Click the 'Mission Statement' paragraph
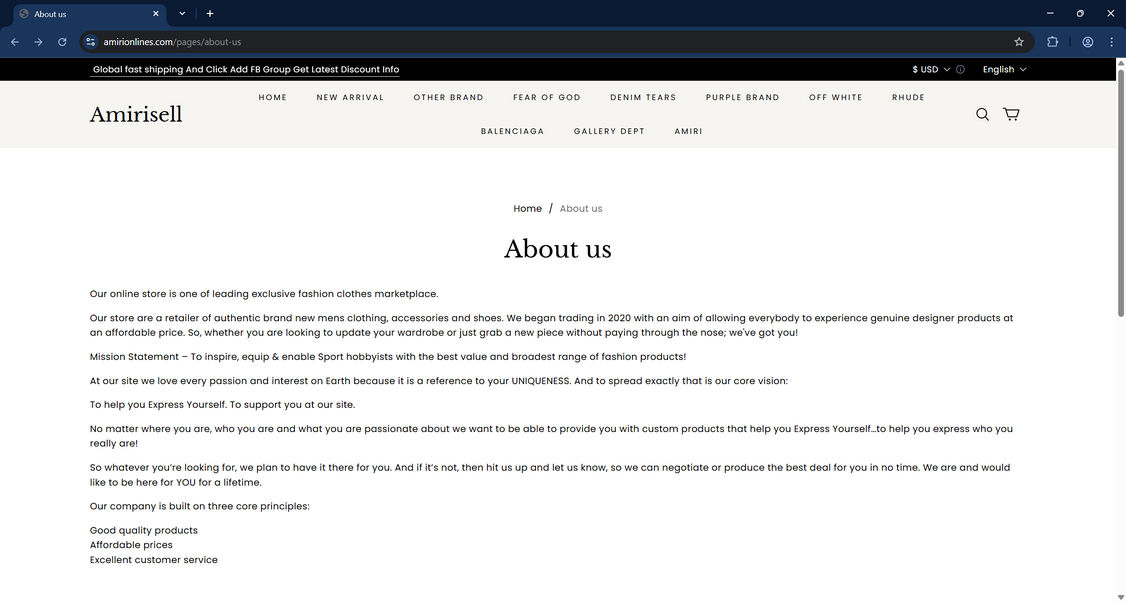Screen dimensions: 1126x602 [x=388, y=356]
